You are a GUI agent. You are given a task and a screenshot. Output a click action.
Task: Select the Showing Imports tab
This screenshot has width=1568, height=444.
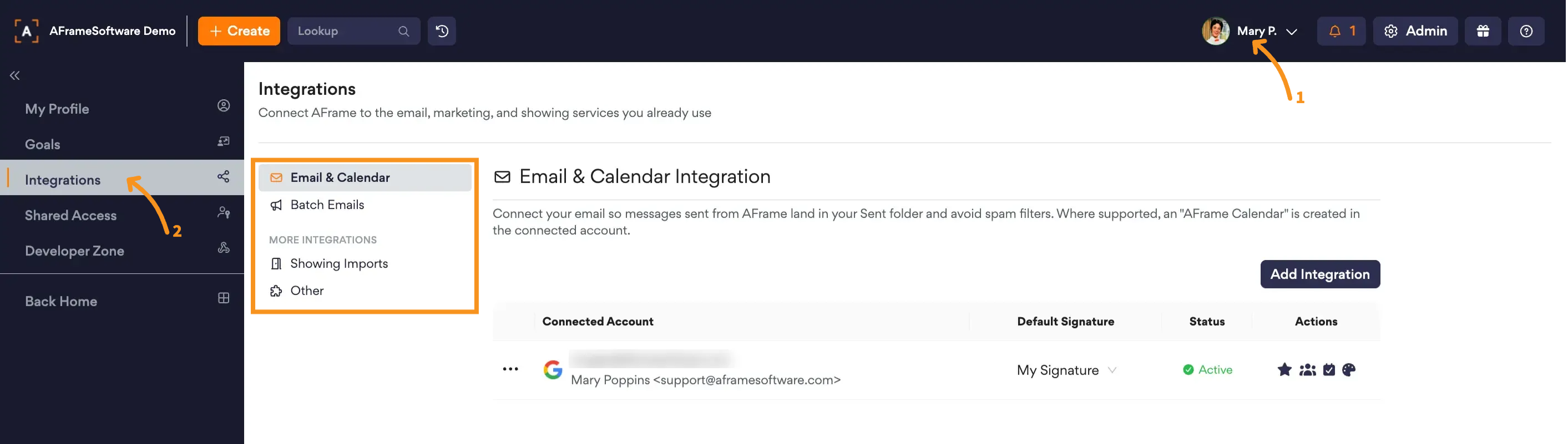tap(365, 263)
